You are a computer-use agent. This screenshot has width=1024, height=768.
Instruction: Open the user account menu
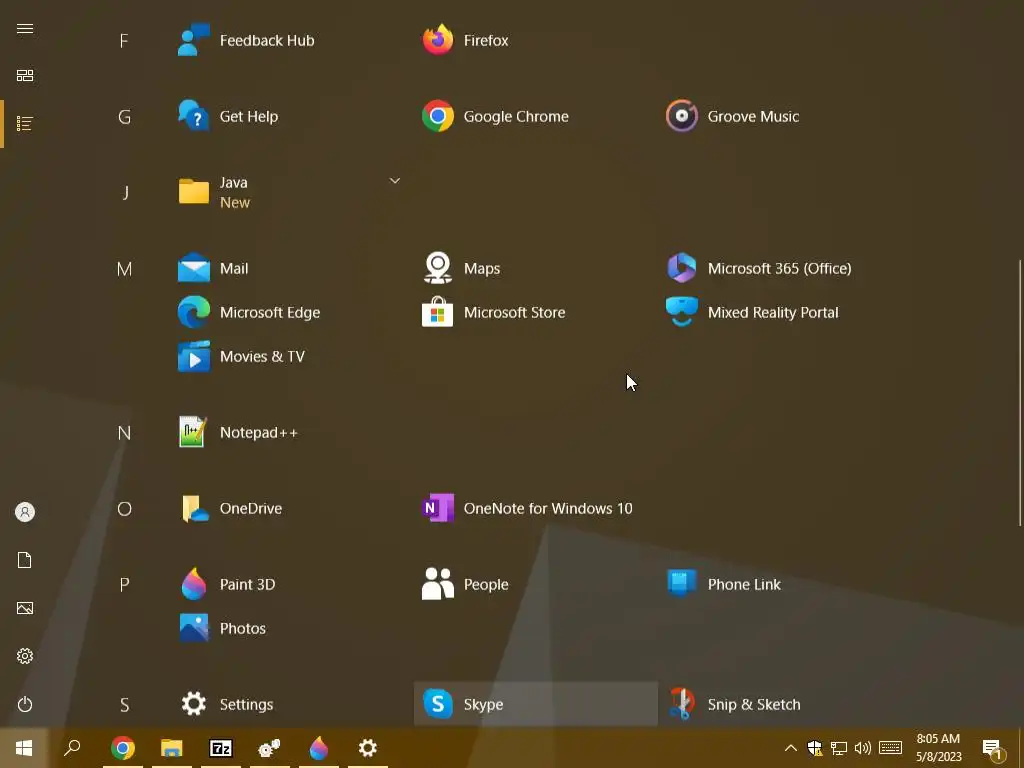[x=25, y=512]
